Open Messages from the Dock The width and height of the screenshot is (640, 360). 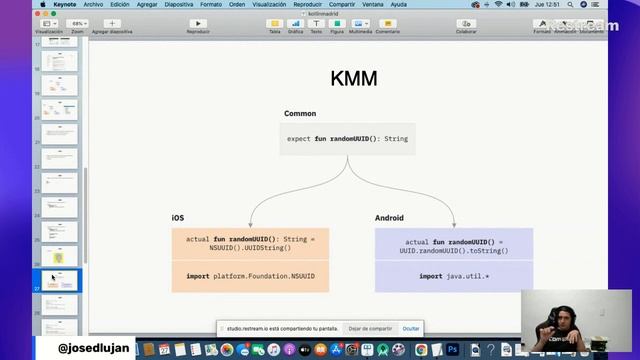point(242,350)
